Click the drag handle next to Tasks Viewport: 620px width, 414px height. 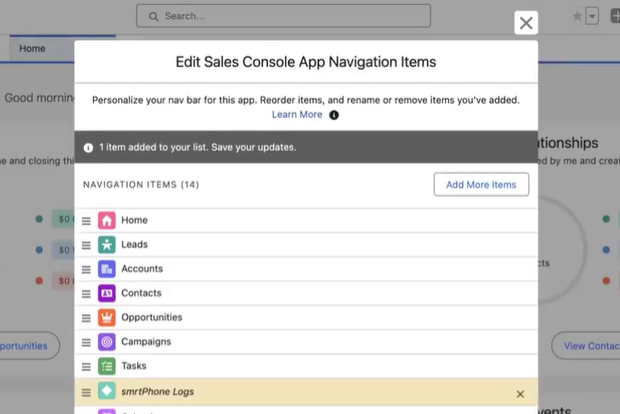click(86, 367)
